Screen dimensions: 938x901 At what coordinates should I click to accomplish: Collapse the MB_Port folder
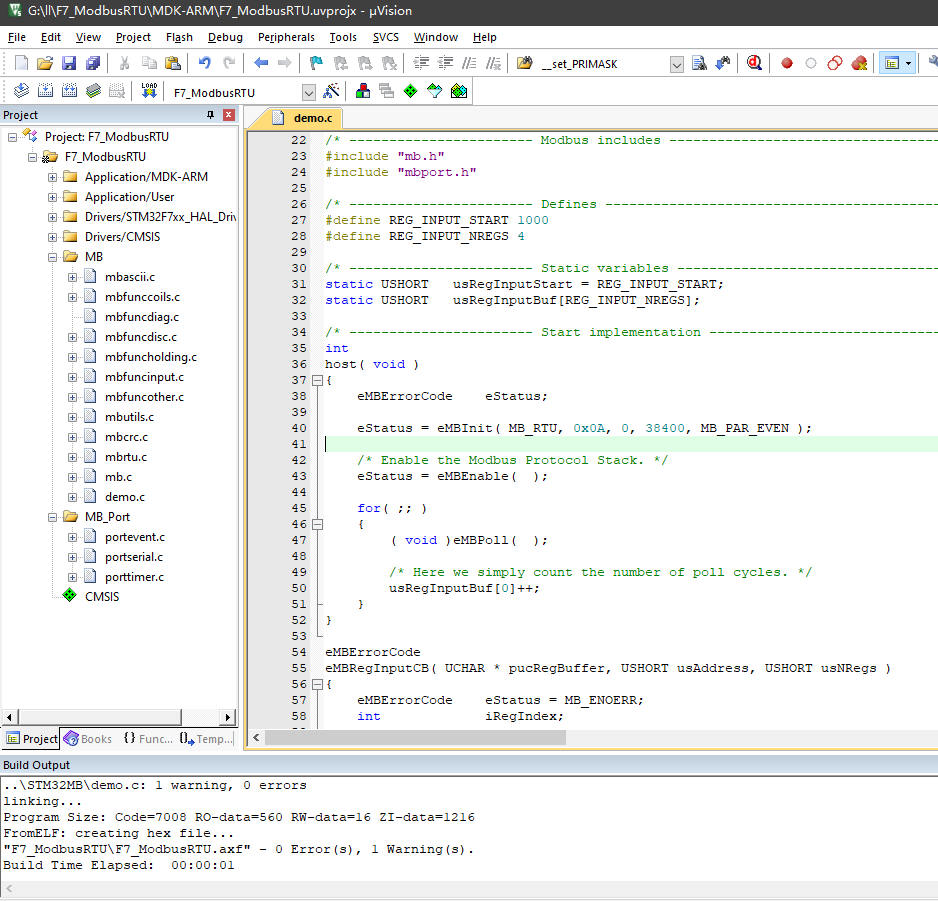tap(52, 517)
